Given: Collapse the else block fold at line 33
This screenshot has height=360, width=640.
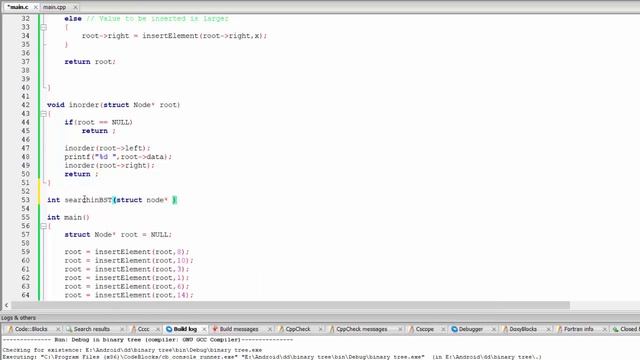Looking at the screenshot, I should click(43, 27).
